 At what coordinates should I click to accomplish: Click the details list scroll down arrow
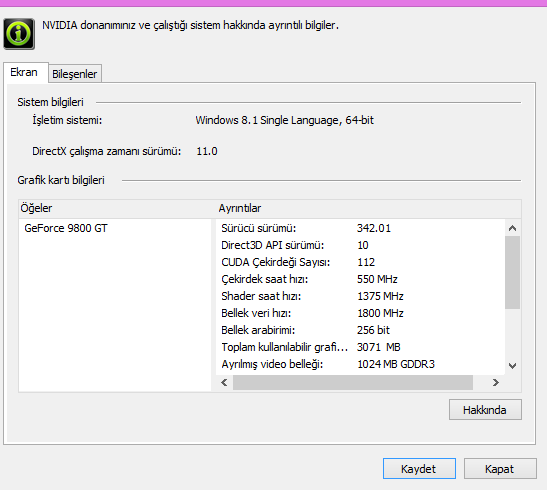click(x=512, y=366)
